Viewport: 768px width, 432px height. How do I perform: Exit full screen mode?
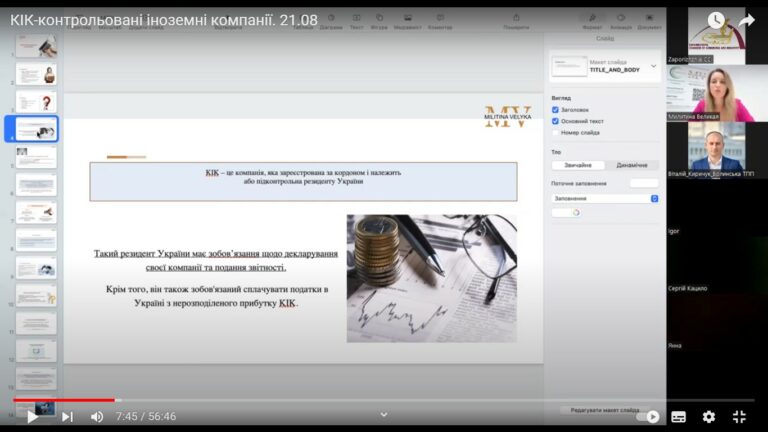[740, 416]
